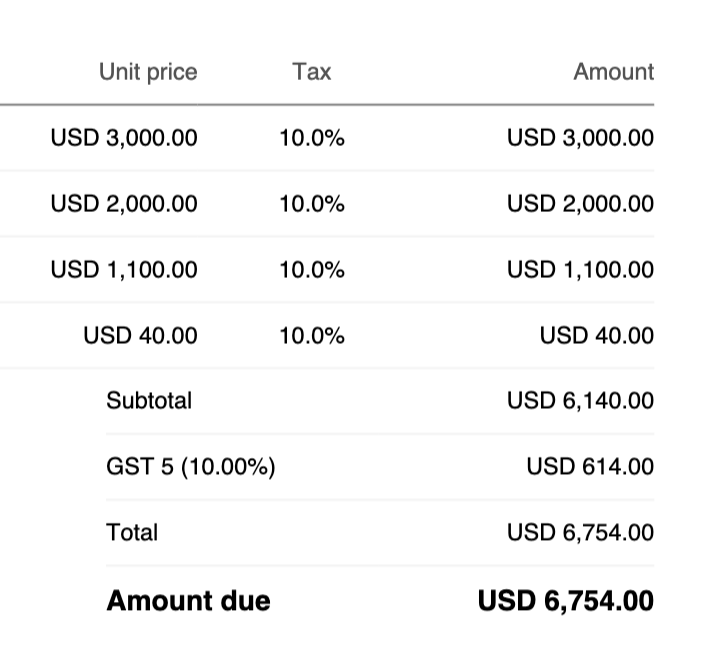Select the USD 2,000.00 unit price
This screenshot has width=720, height=654.
tap(124, 204)
